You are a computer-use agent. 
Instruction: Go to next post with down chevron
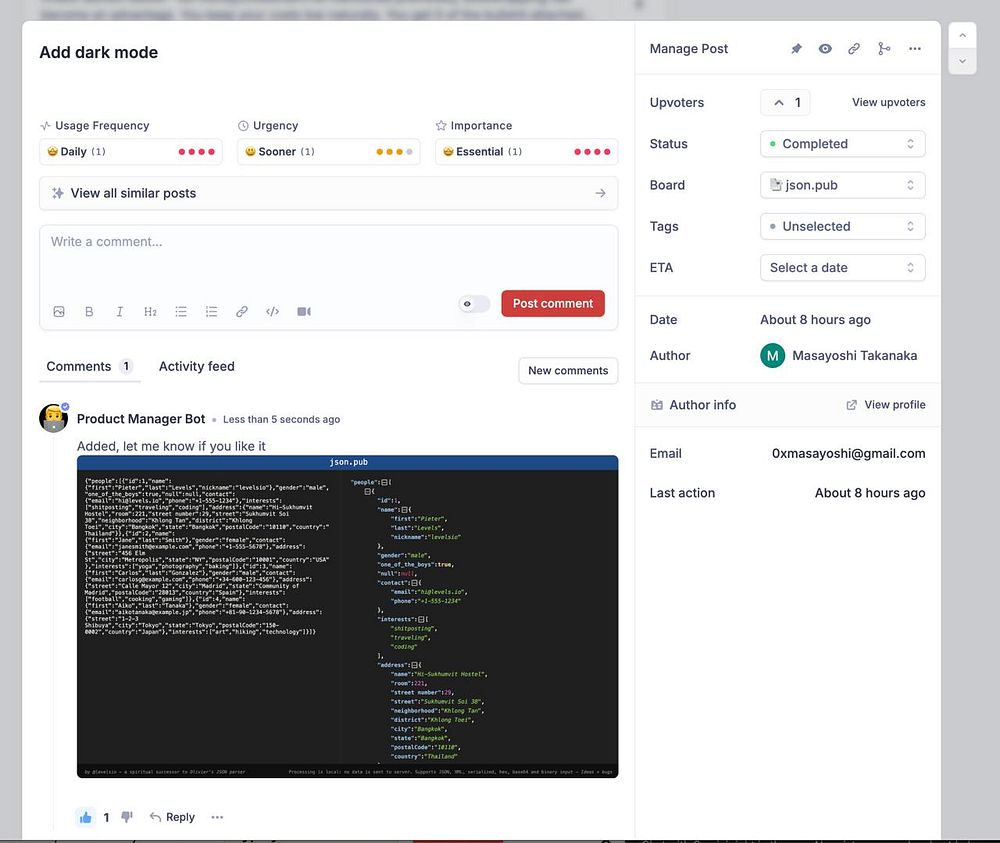(x=962, y=61)
